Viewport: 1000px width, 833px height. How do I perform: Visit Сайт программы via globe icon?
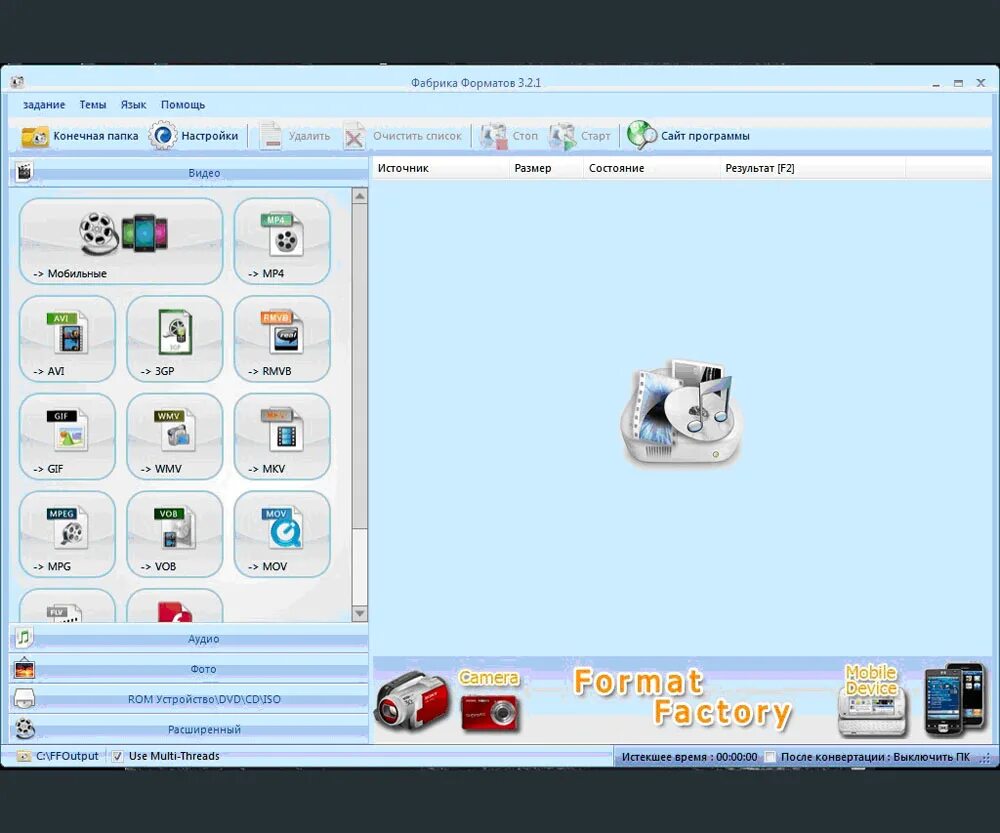[x=688, y=136]
